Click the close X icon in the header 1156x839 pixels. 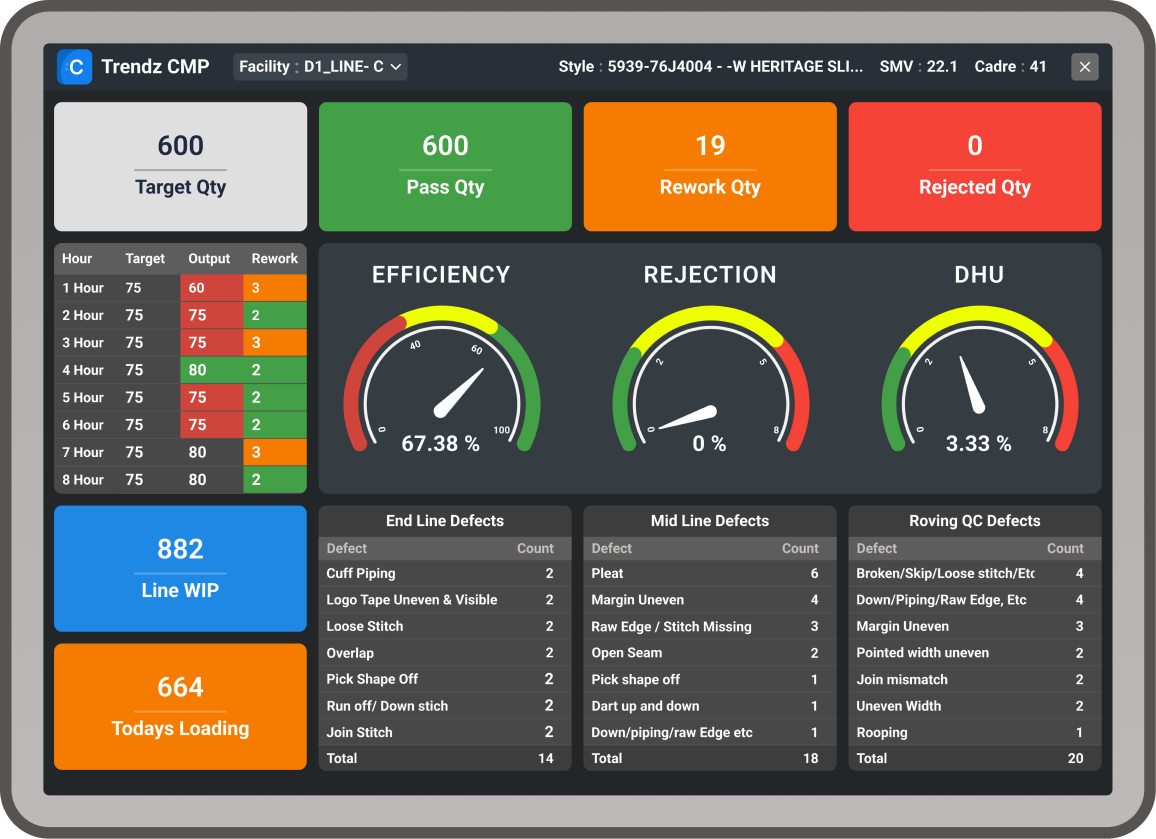(1085, 66)
